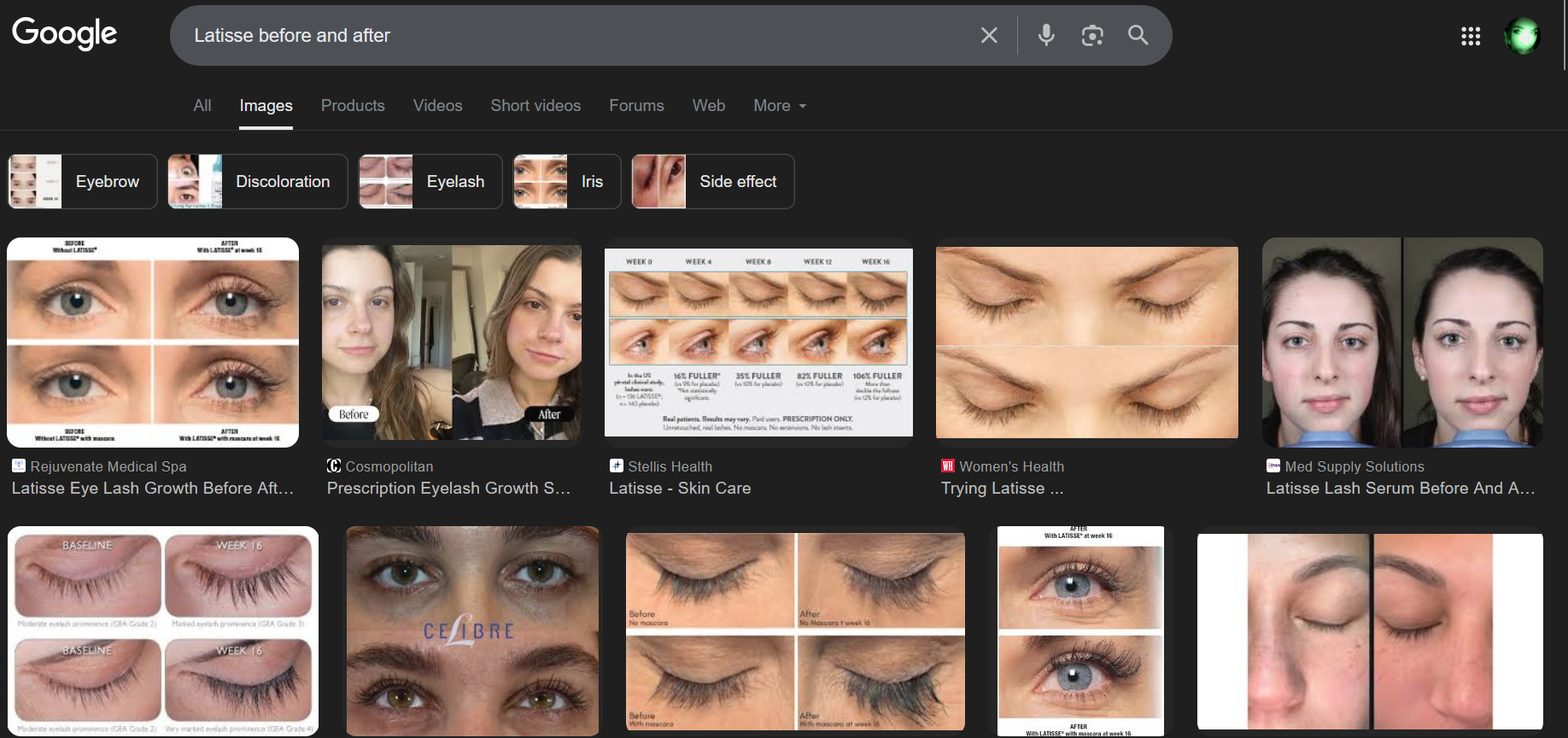
Task: Open the Rejuvenate Medical Spa image thumbnail
Action: click(153, 343)
